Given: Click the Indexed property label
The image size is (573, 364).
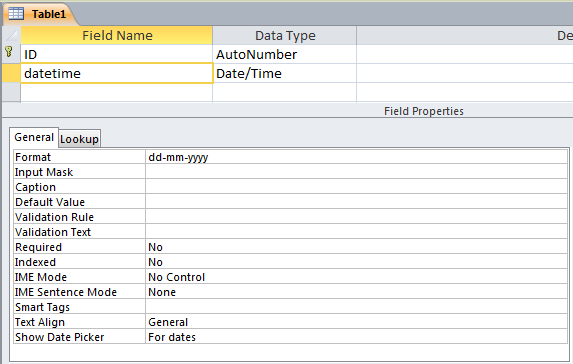Looking at the screenshot, I should (x=79, y=262).
